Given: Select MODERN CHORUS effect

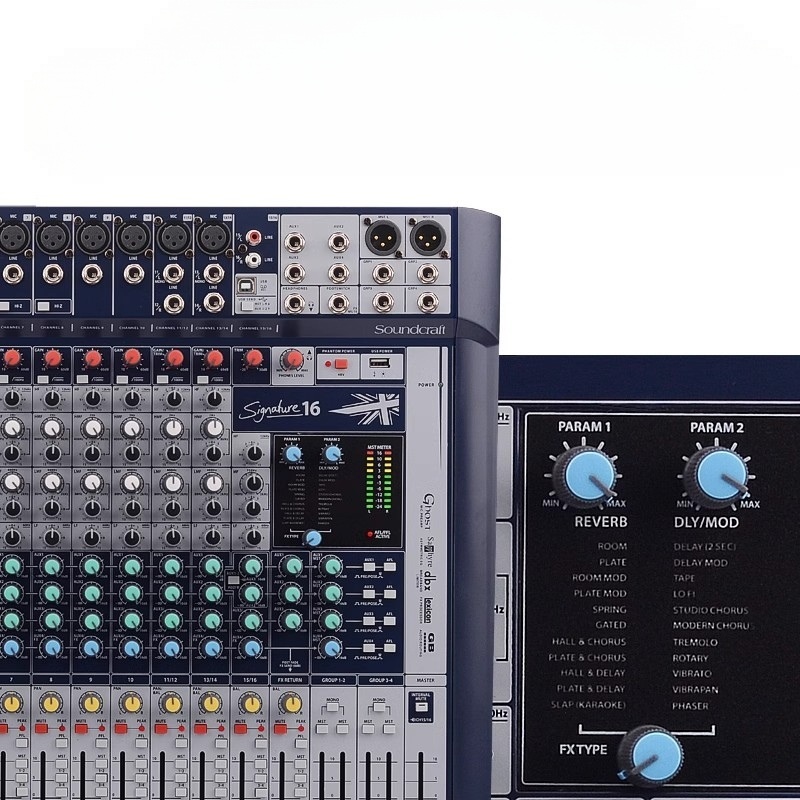Looking at the screenshot, I should 713,626.
